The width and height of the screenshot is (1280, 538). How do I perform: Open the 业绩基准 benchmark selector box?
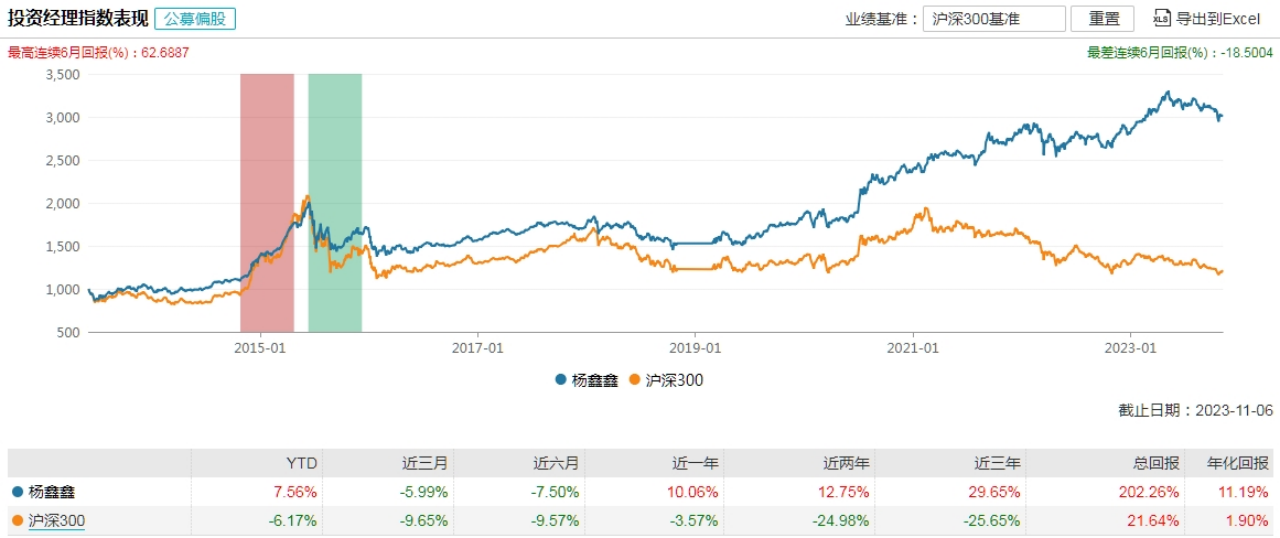(x=993, y=19)
